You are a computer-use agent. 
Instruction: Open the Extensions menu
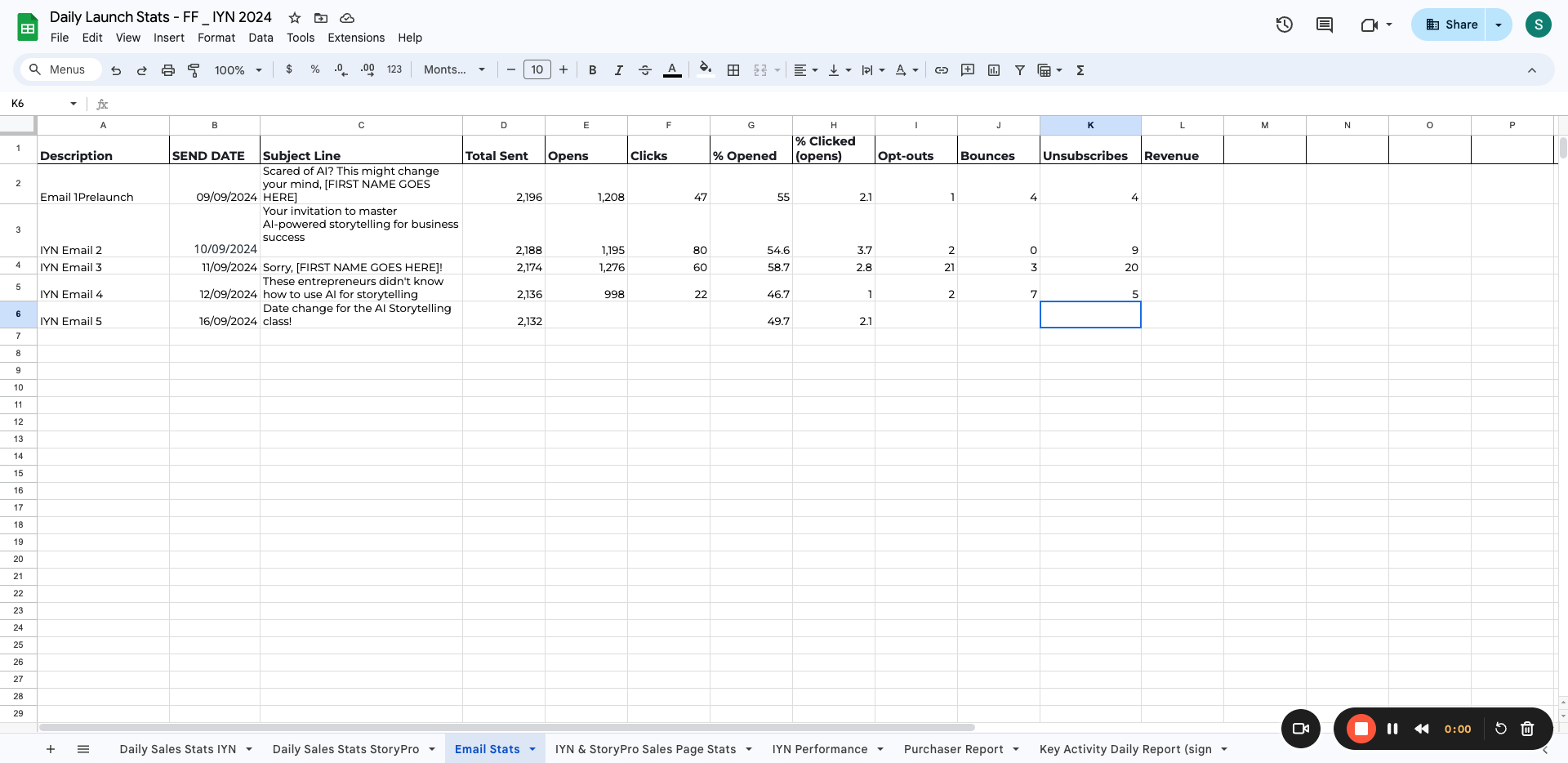pyautogui.click(x=356, y=38)
